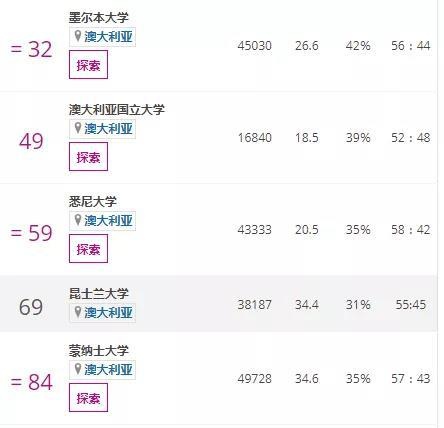
Task: Open the 墨尔本大学 university name link
Action: pyautogui.click(x=99, y=17)
